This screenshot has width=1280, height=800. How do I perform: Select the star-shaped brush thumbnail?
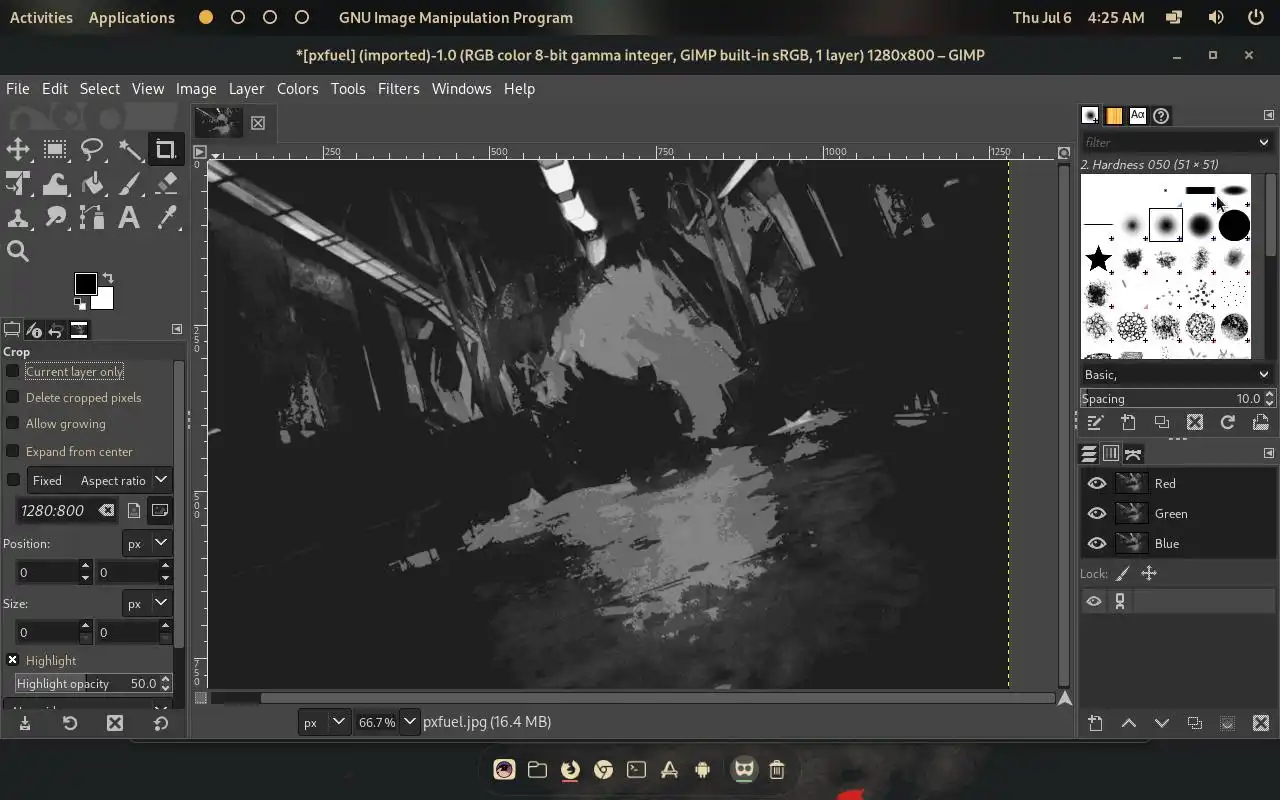pos(1098,259)
